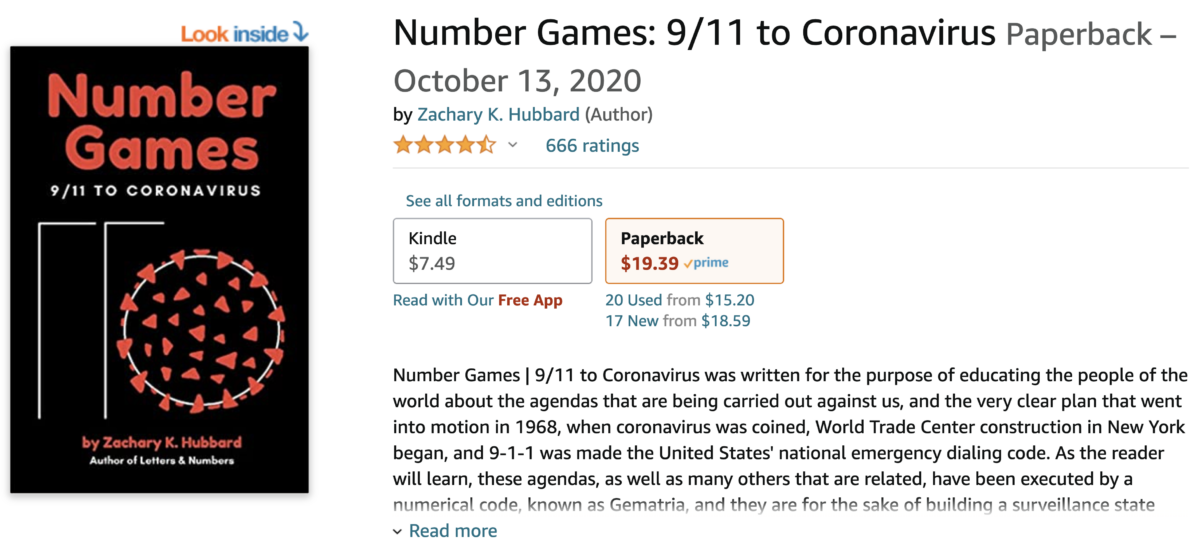Open the 666 ratings link

point(592,146)
